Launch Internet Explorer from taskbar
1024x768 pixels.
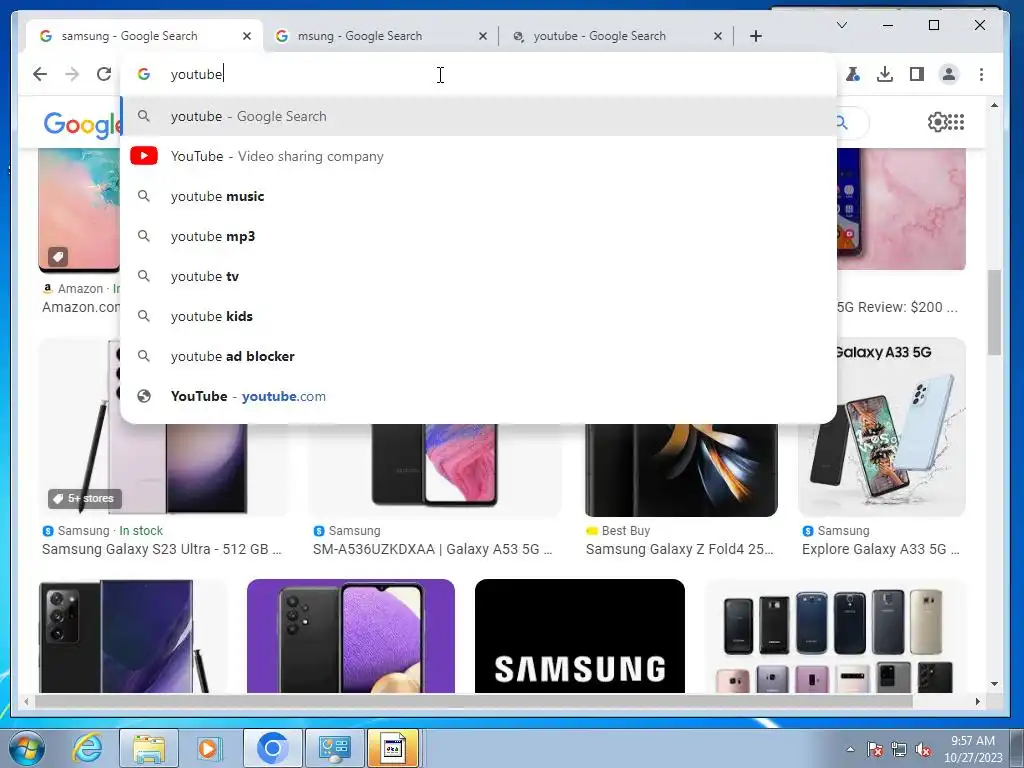[x=88, y=748]
